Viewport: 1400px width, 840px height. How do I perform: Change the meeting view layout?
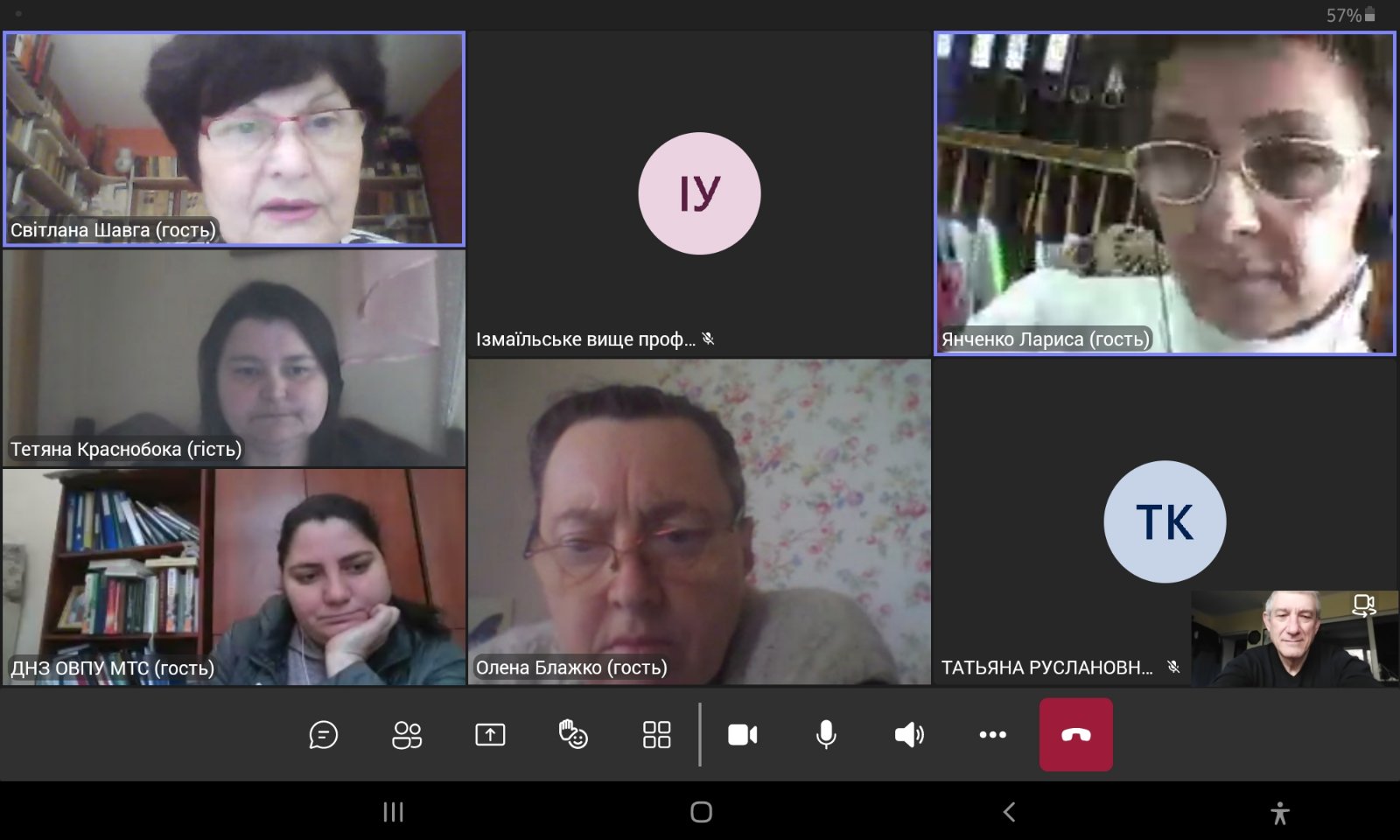pyautogui.click(x=656, y=735)
